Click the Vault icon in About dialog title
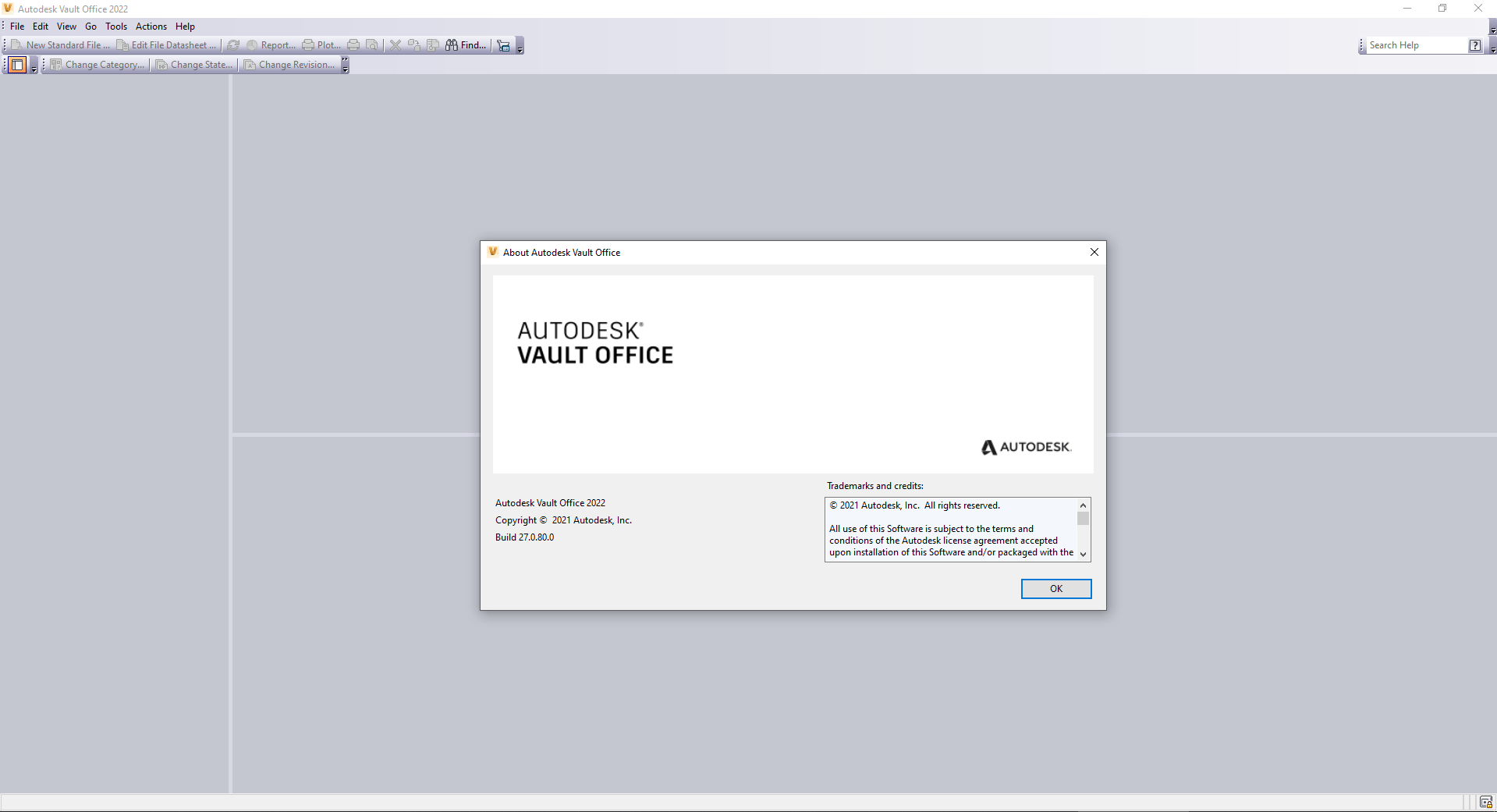 (492, 252)
